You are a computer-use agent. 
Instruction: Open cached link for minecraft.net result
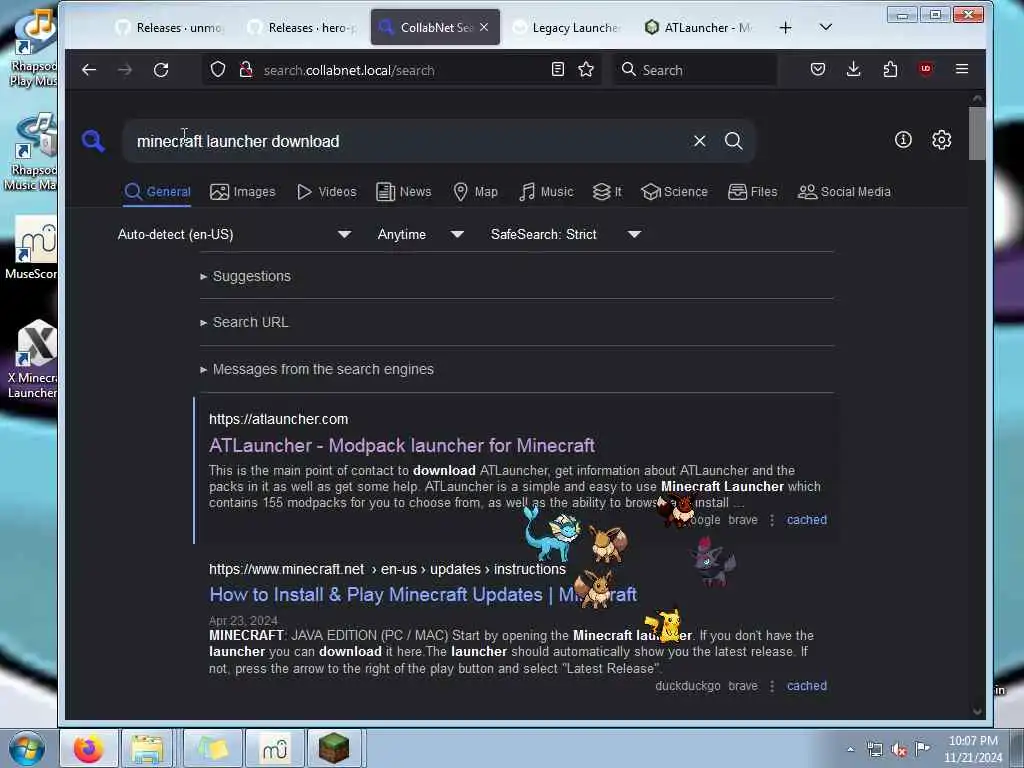pyautogui.click(x=807, y=686)
